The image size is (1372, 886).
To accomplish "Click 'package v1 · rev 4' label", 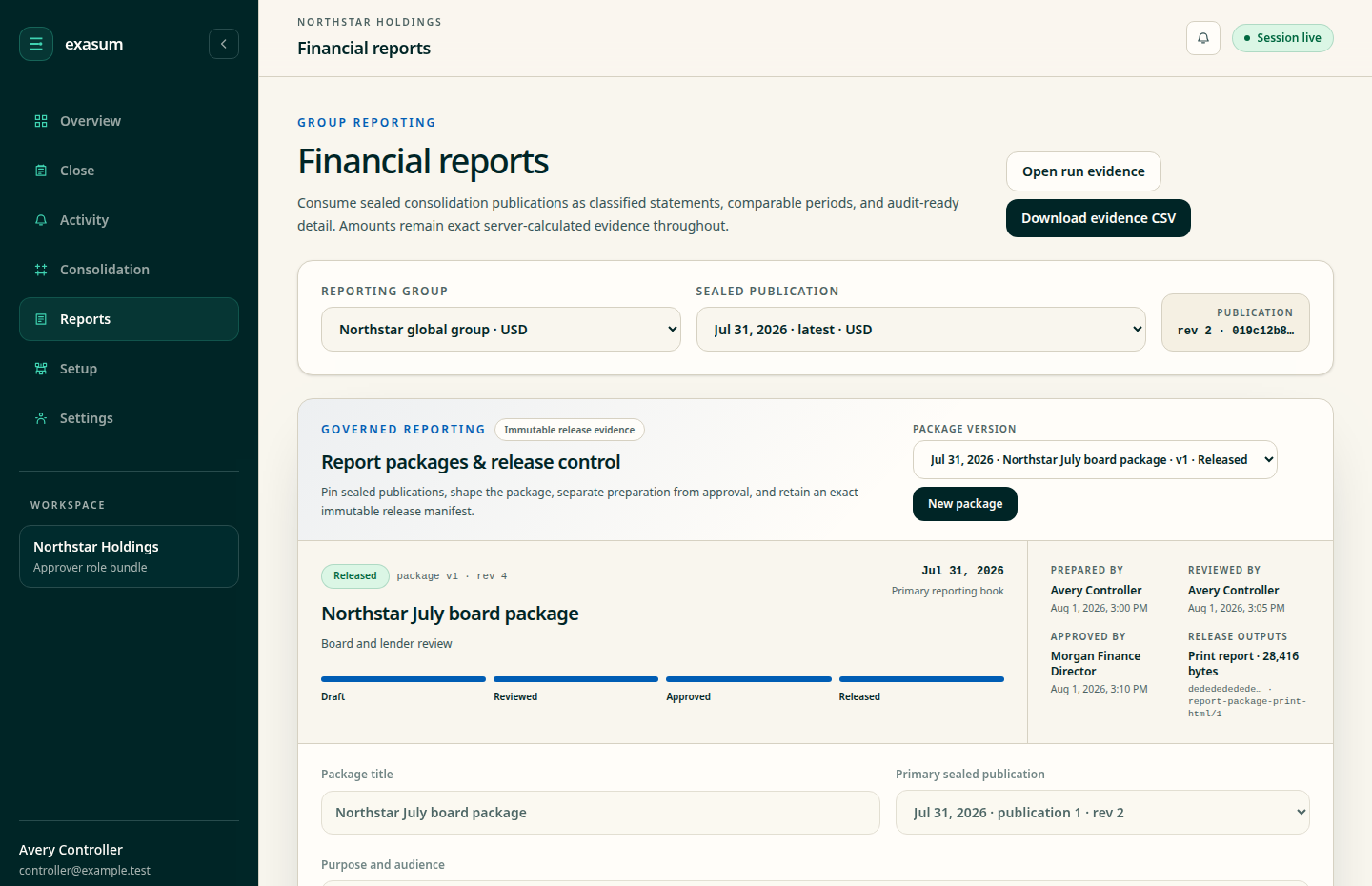I will click(x=452, y=576).
